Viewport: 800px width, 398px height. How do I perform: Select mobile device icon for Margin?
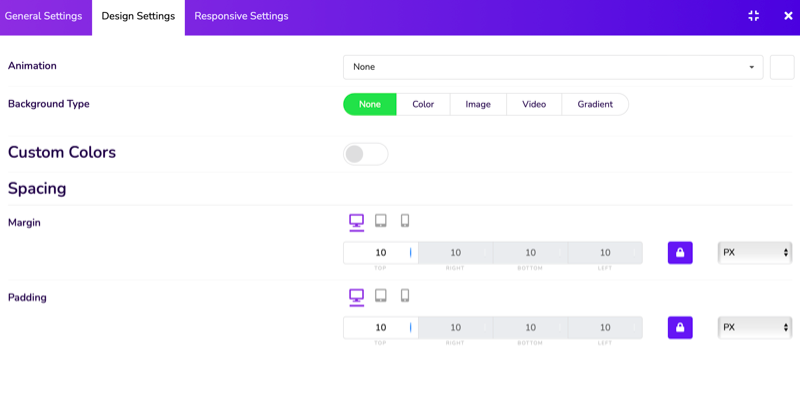405,221
